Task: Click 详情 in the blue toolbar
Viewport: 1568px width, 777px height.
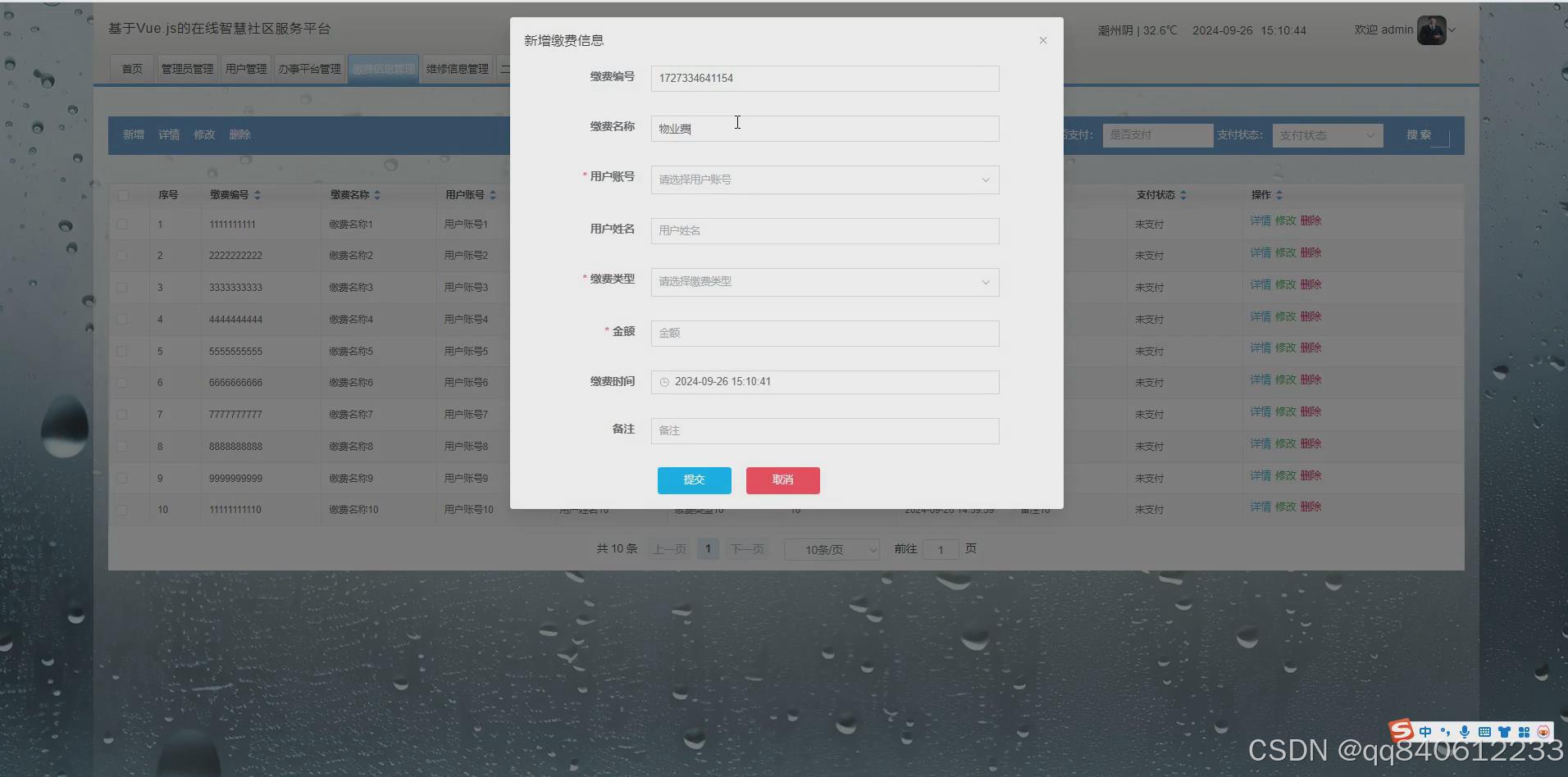Action: (169, 135)
